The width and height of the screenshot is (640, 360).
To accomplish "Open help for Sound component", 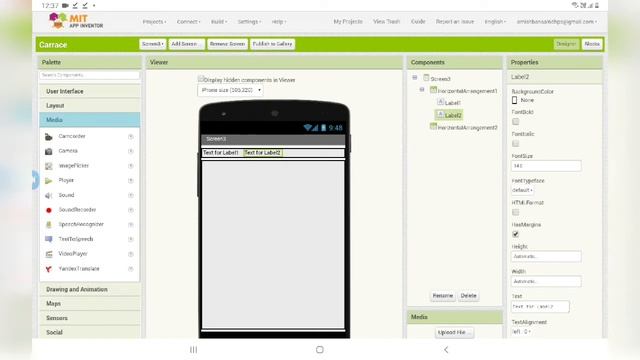I will pyautogui.click(x=131, y=195).
